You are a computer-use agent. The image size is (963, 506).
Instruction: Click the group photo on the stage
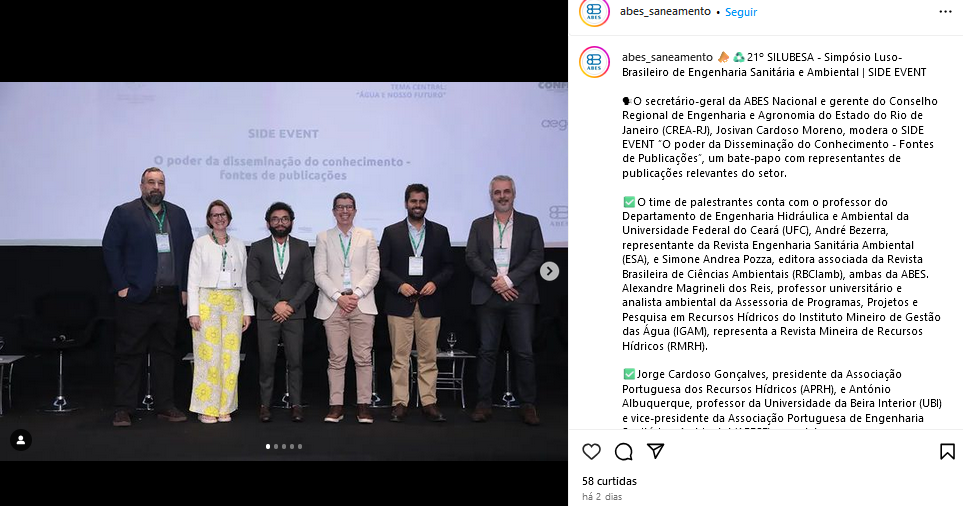pos(284,271)
